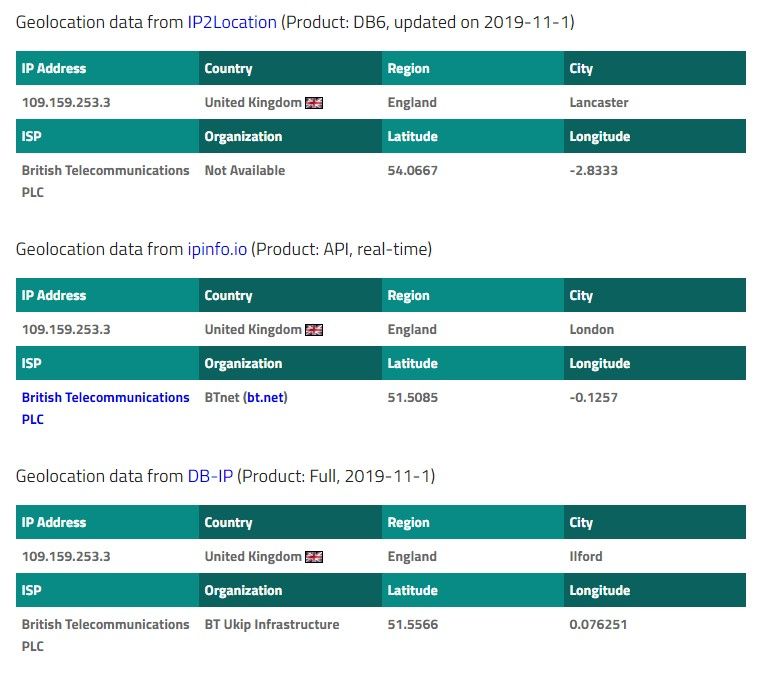
Task: Click latitude value 54.0667
Action: (412, 171)
